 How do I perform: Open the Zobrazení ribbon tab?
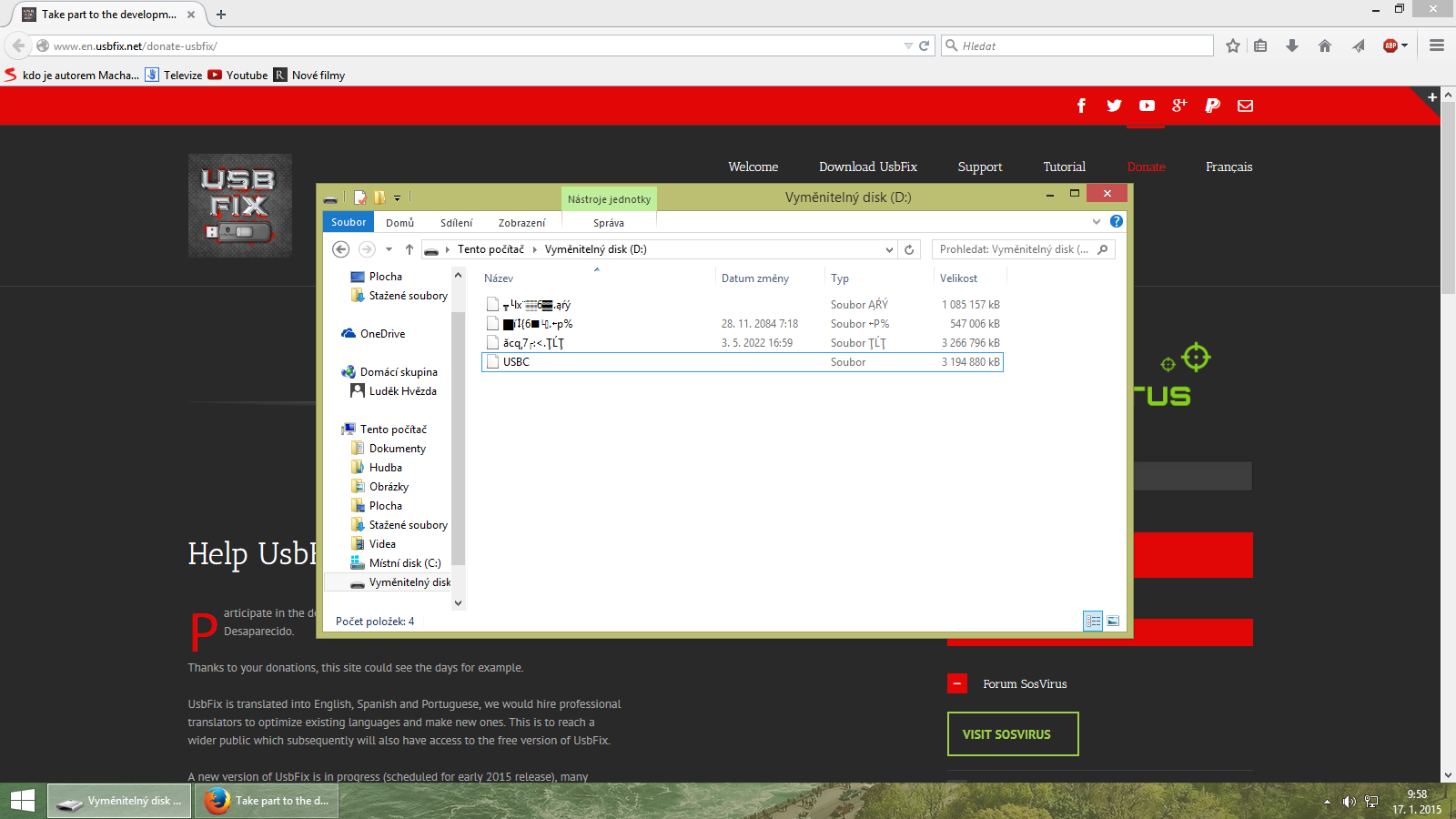(x=521, y=222)
